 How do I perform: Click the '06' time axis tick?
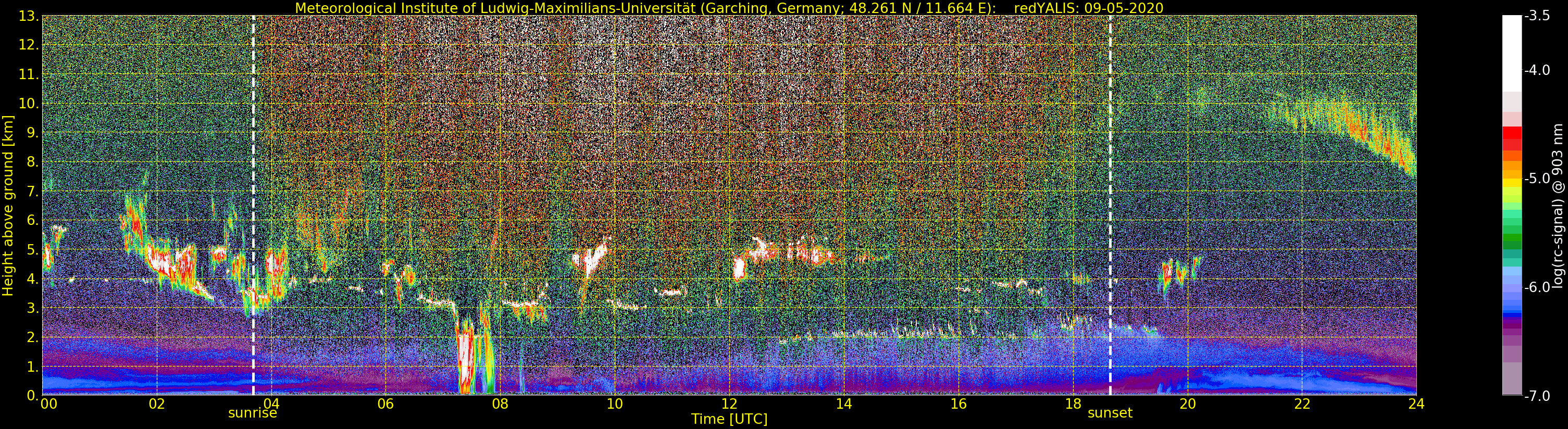pyautogui.click(x=385, y=403)
